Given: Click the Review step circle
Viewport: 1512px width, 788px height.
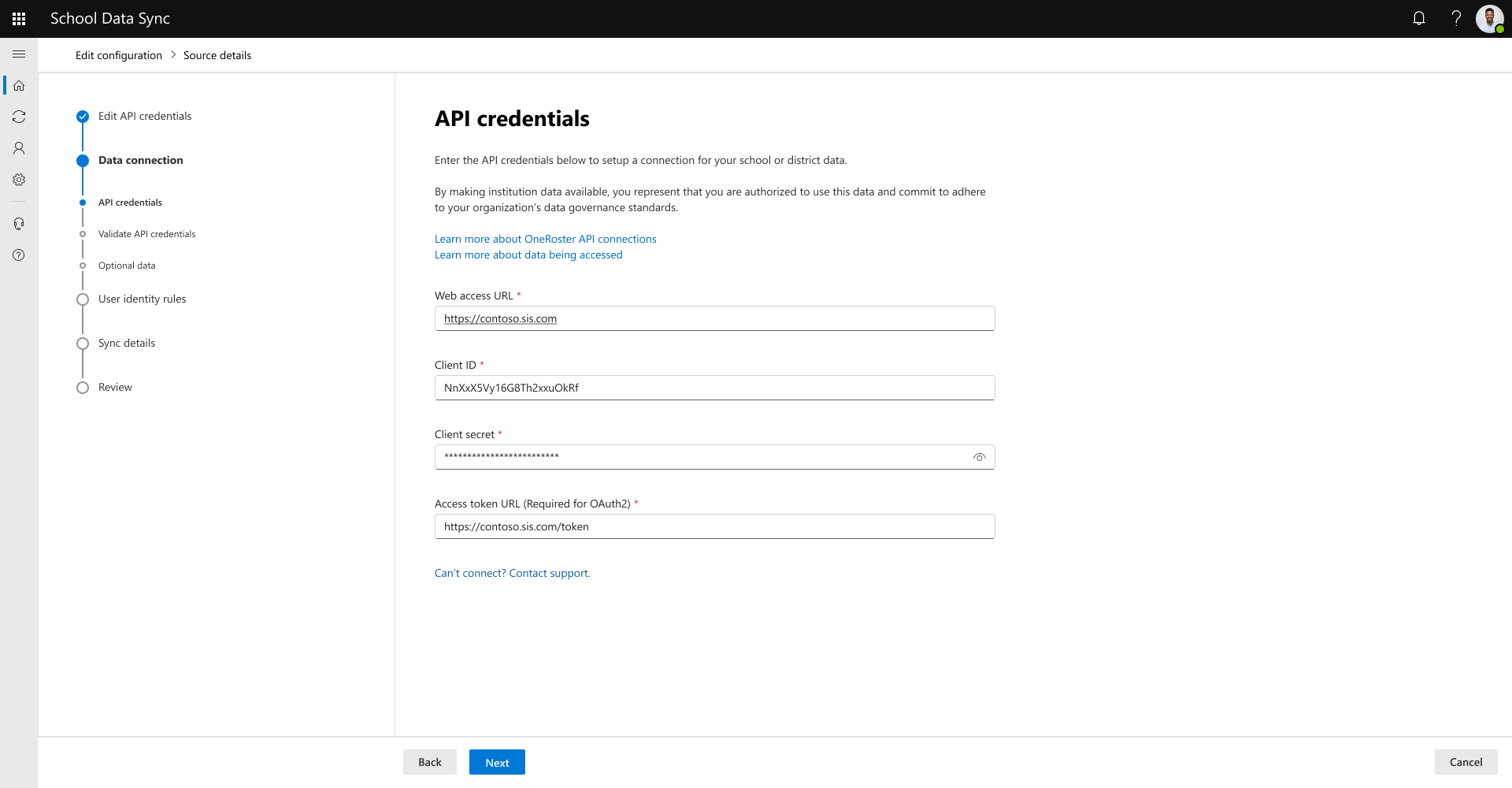Looking at the screenshot, I should (83, 388).
